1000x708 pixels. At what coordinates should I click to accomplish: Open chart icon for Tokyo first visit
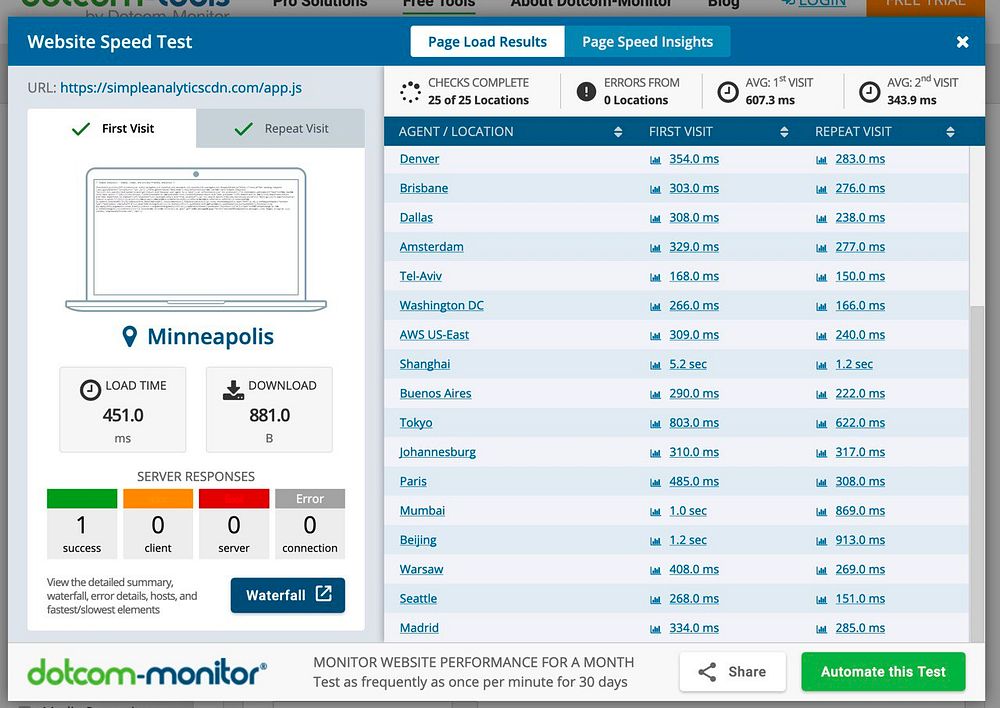(655, 424)
